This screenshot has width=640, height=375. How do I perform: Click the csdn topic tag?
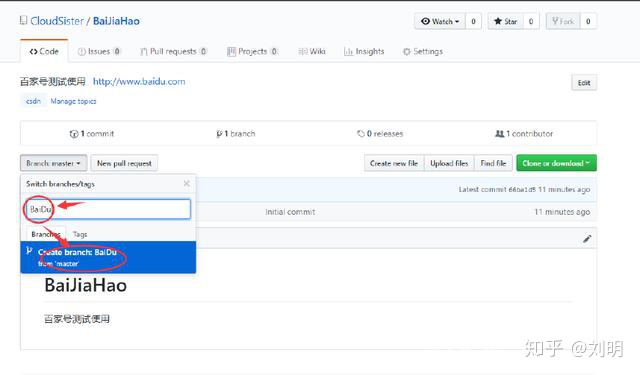[x=33, y=101]
